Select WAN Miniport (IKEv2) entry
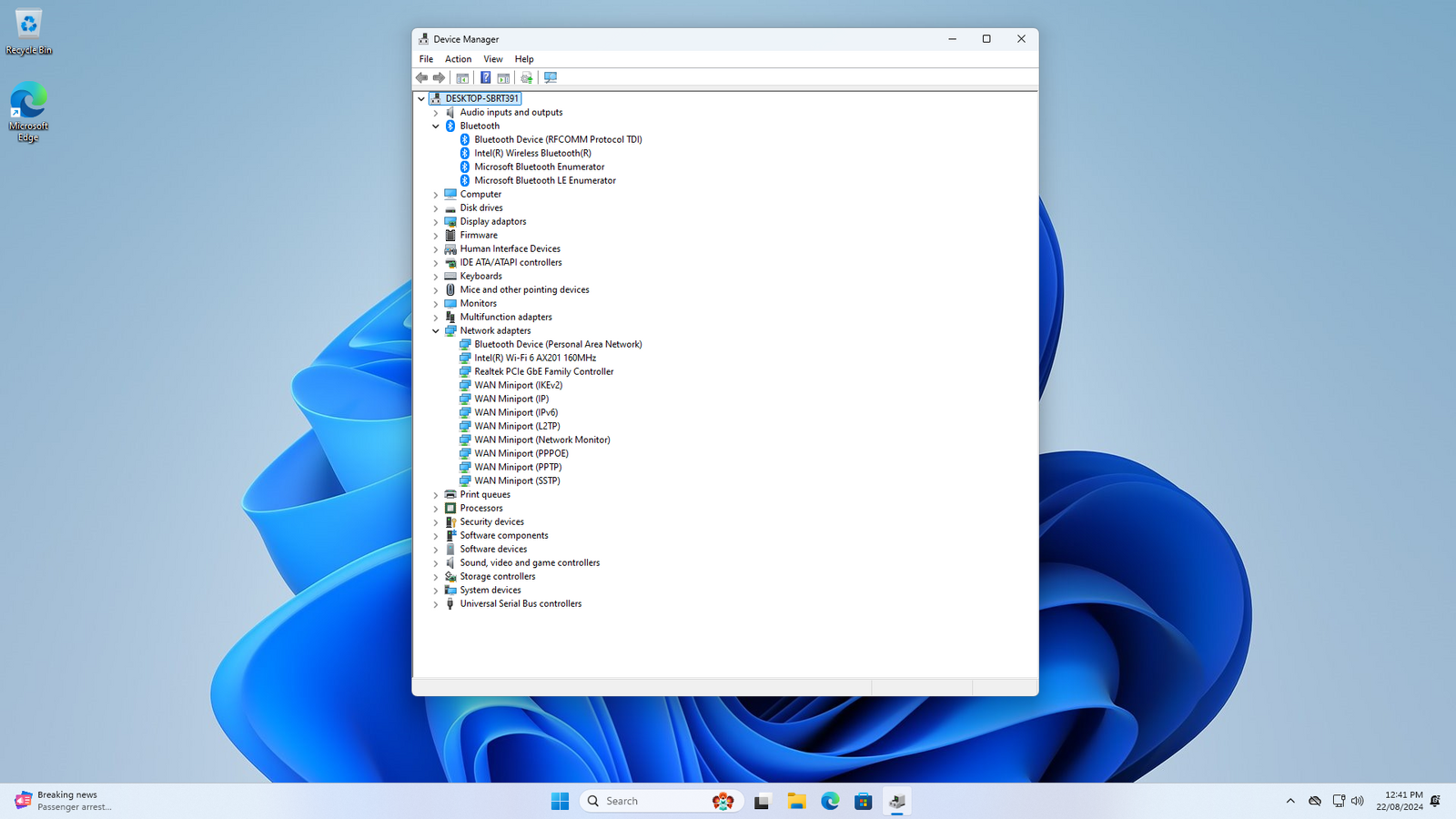 click(x=519, y=385)
